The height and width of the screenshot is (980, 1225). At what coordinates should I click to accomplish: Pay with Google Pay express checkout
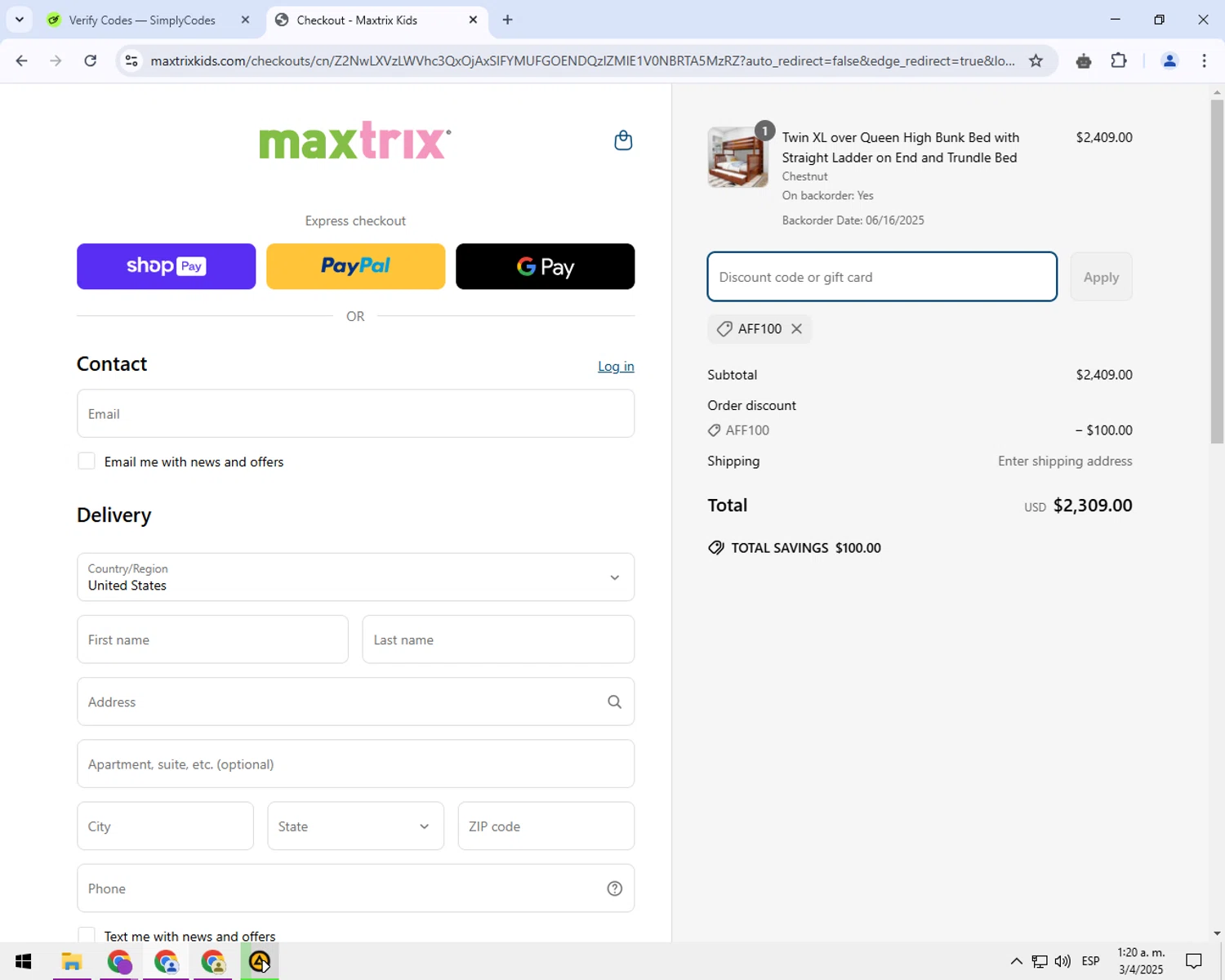pos(545,266)
